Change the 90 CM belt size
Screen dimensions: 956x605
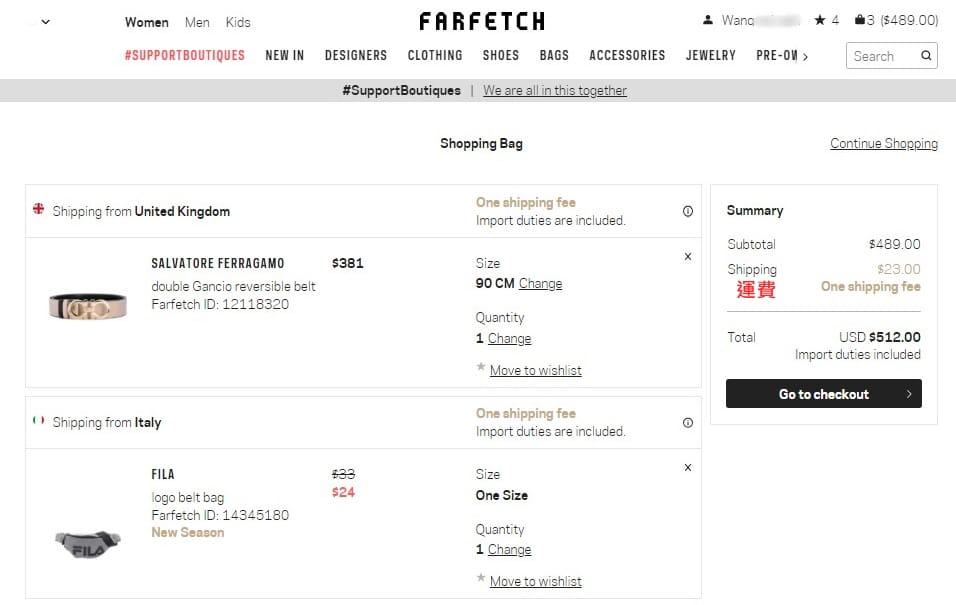(x=541, y=283)
